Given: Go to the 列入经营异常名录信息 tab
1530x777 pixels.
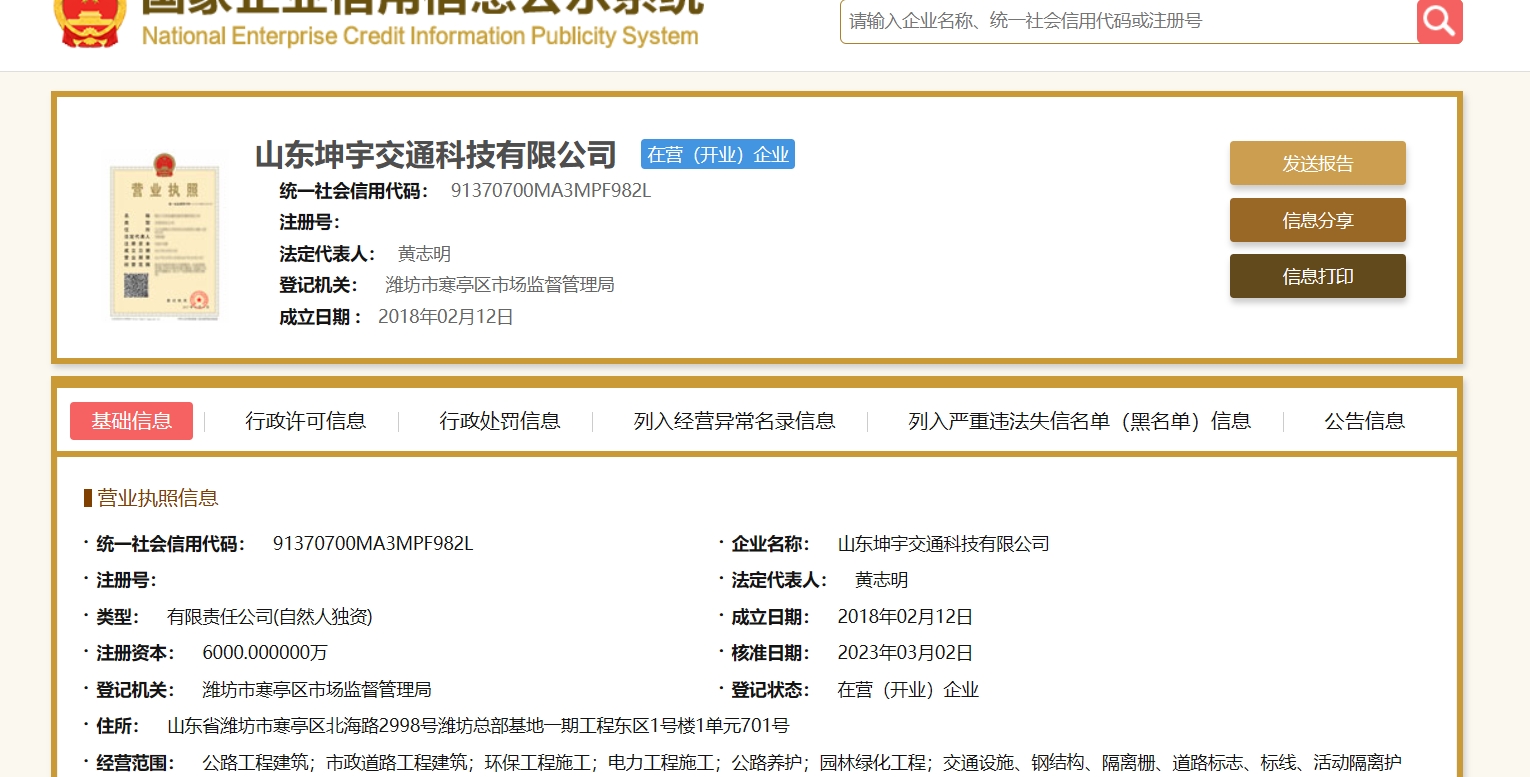Looking at the screenshot, I should 734,421.
